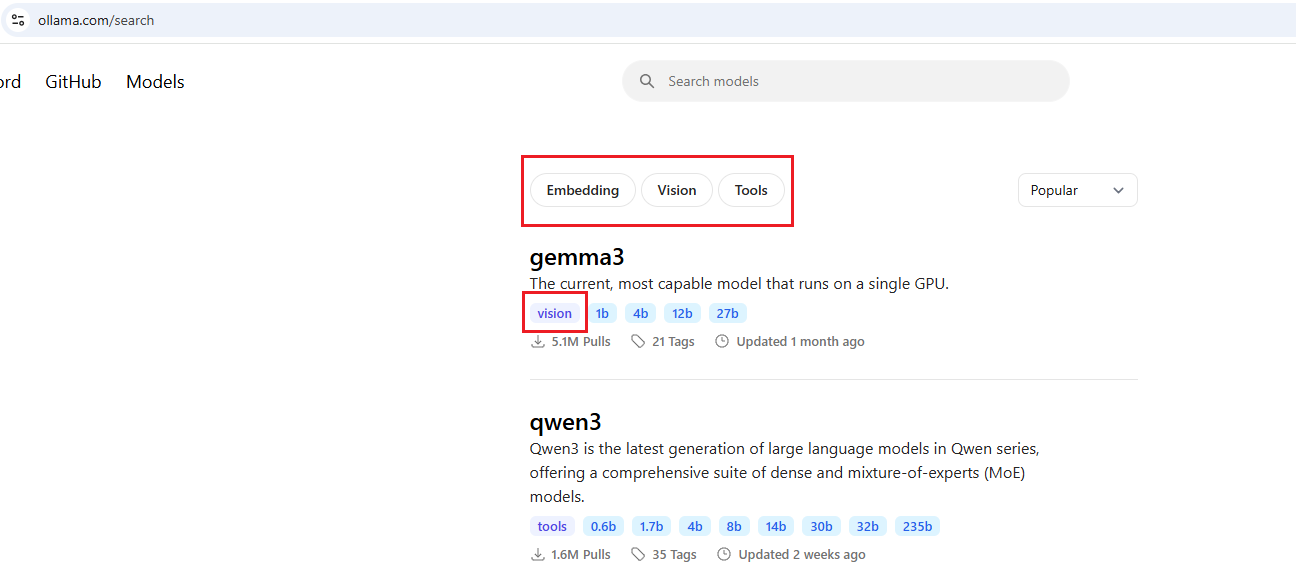Click the tag icon next to 21 Tags
Screen dimensions: 1296x570
638,341
